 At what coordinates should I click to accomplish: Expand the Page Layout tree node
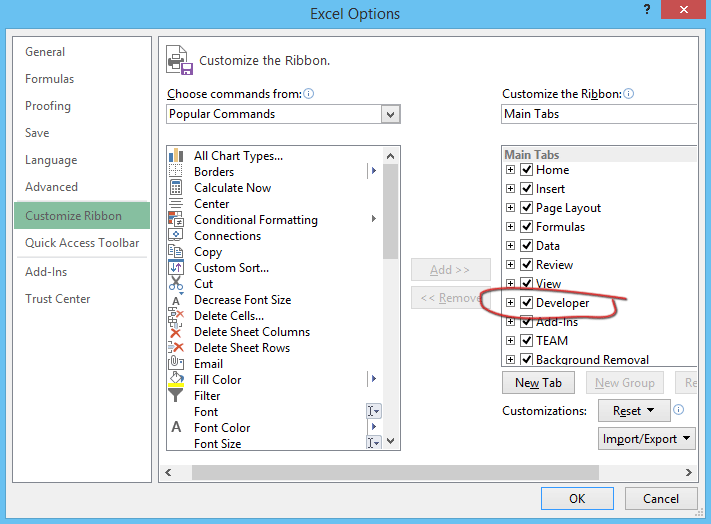(x=511, y=208)
